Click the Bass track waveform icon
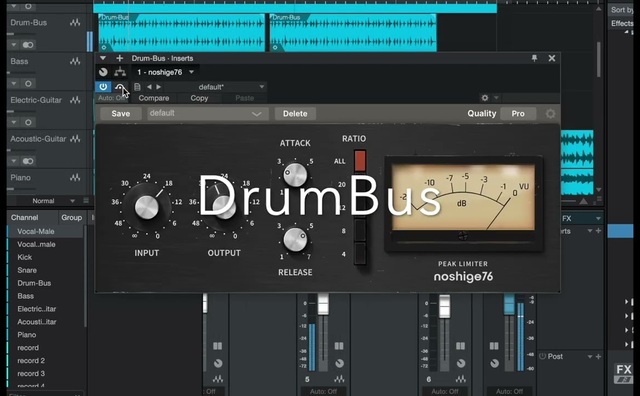 coord(75,61)
